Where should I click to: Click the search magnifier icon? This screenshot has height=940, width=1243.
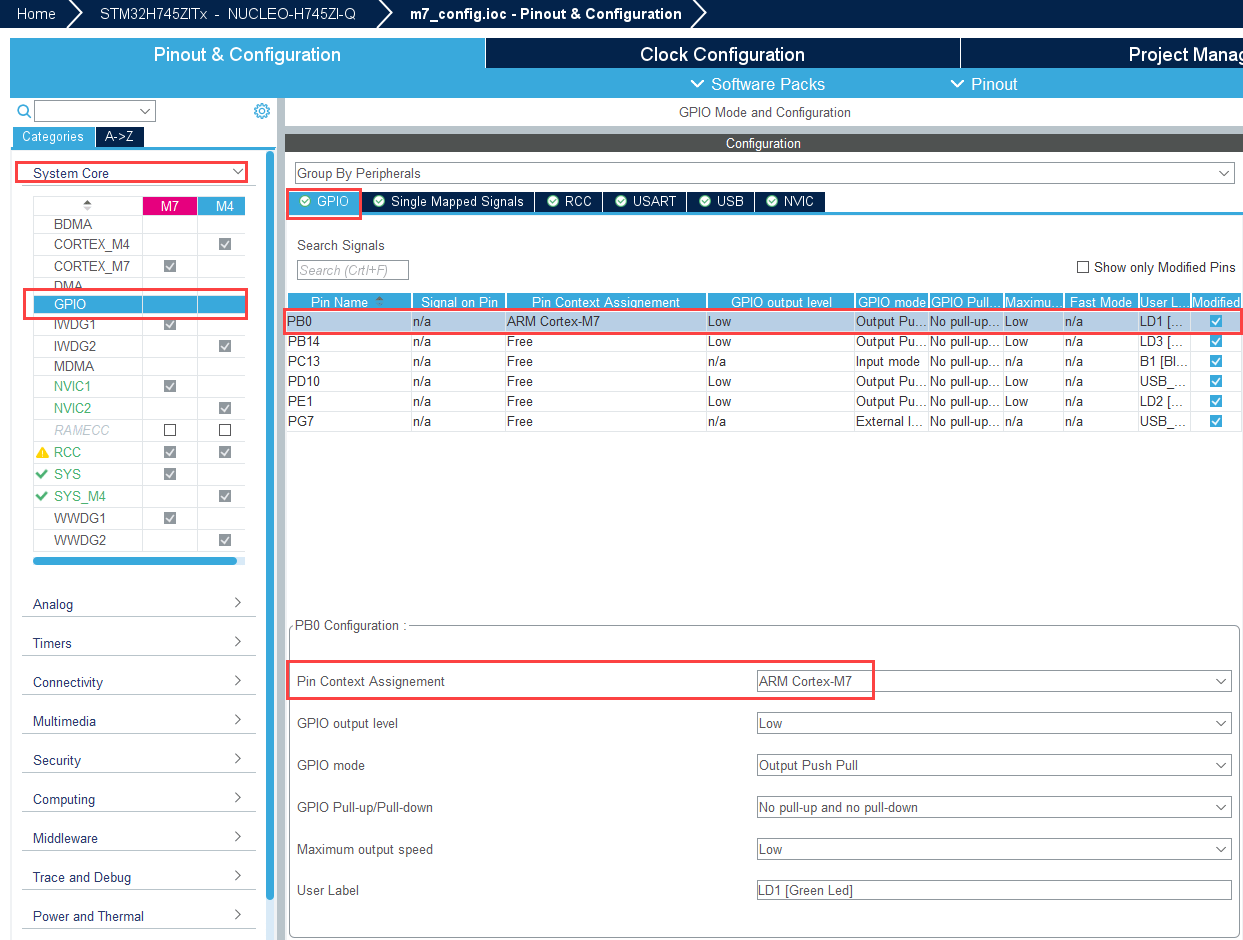click(x=24, y=111)
